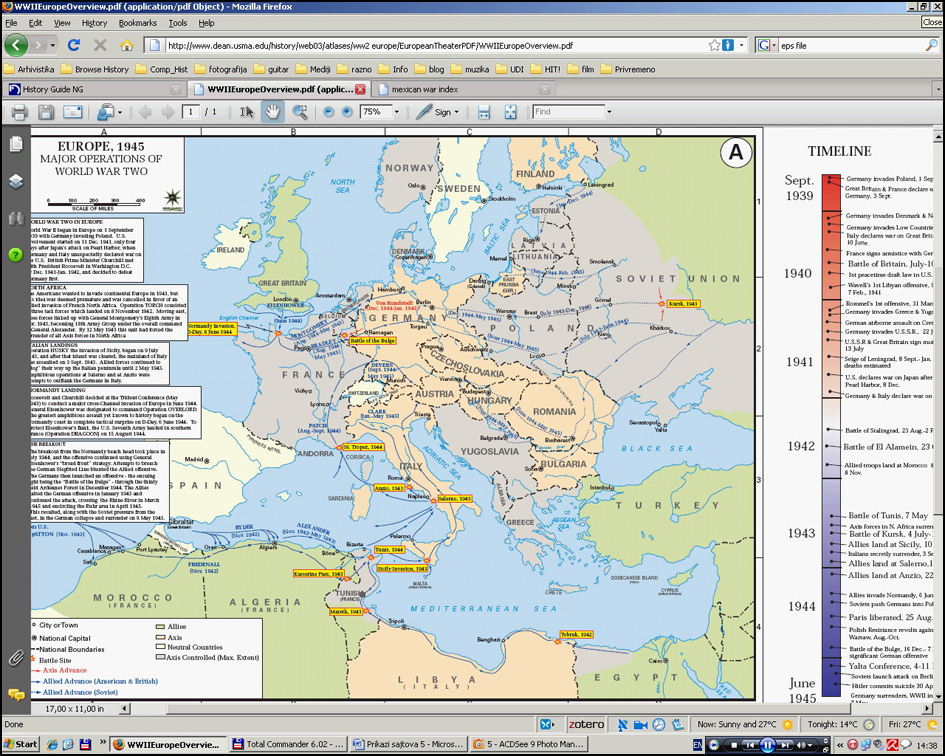Activate the marquee zoom magnifier tool
Screen dimensions: 945x756
[298, 112]
